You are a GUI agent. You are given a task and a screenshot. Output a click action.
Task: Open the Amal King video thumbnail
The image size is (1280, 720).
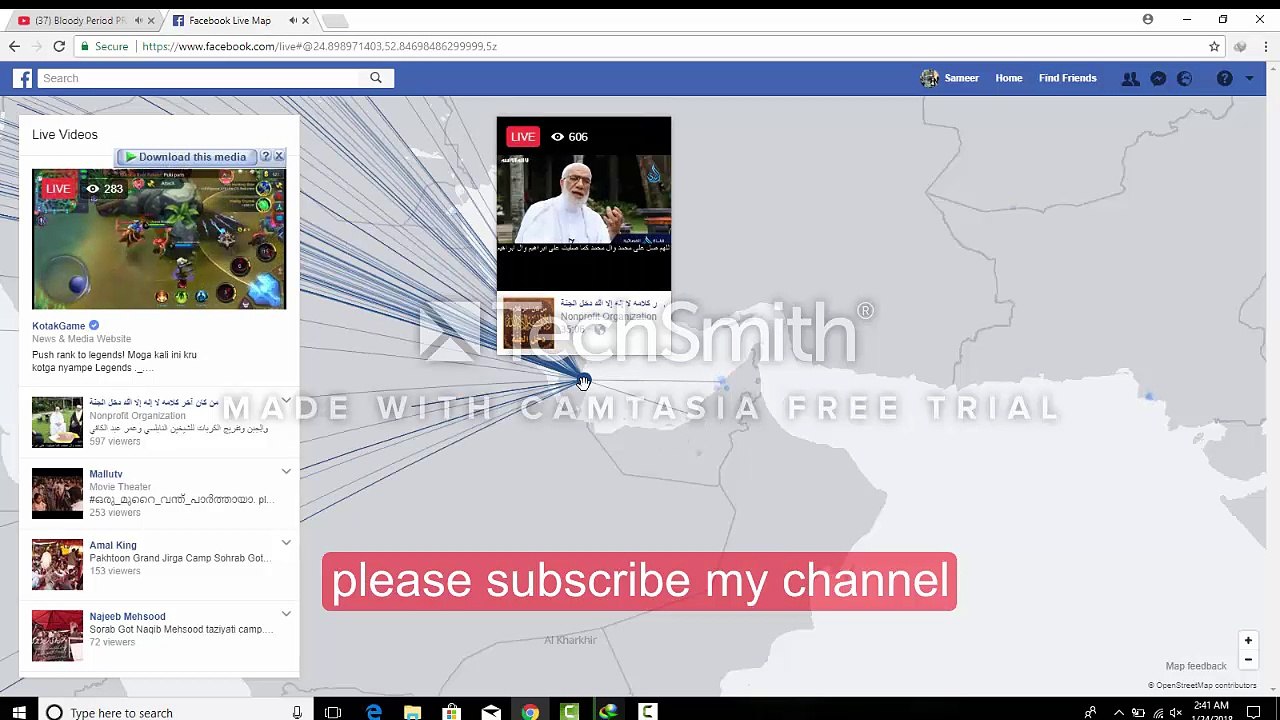pos(57,564)
